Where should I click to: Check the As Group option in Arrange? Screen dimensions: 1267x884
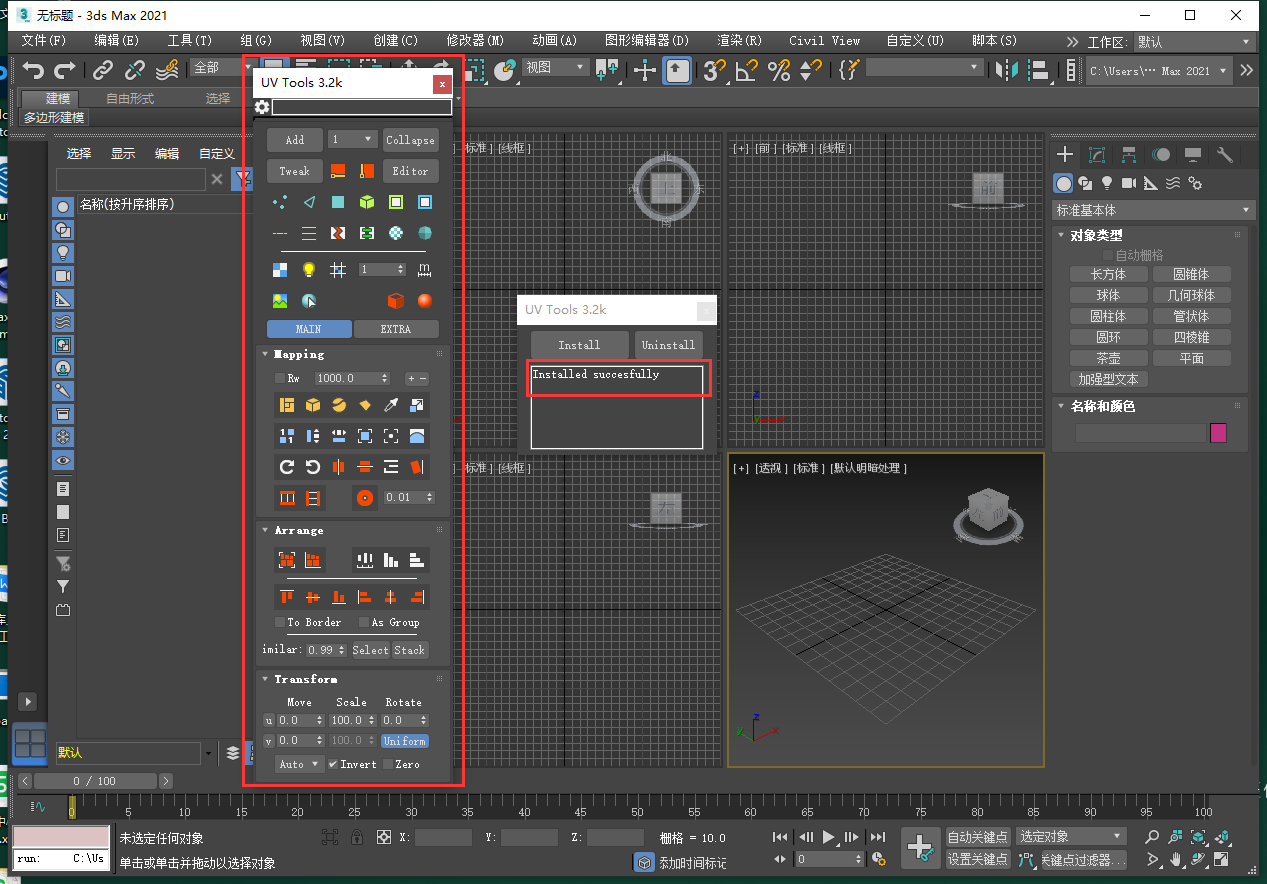364,622
